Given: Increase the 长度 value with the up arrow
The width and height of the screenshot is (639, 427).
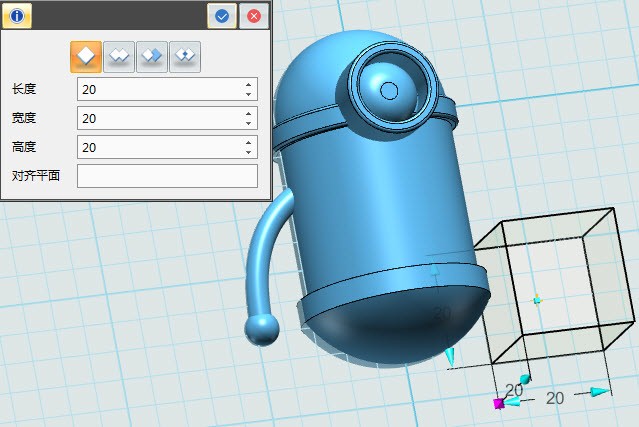Looking at the screenshot, I should coord(248,84).
